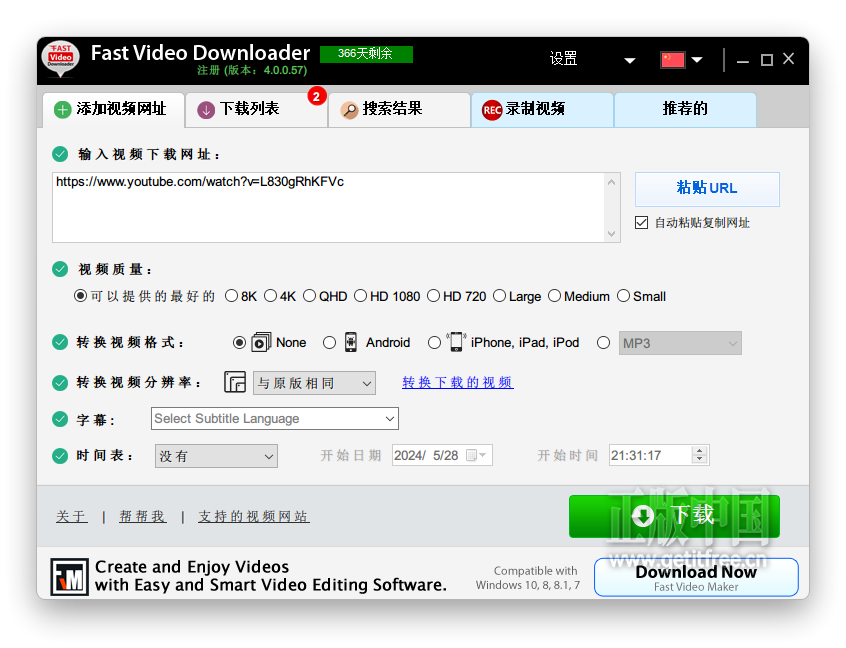Click the iPhone device icon
Viewport: 846px width, 648px height.
[456, 342]
